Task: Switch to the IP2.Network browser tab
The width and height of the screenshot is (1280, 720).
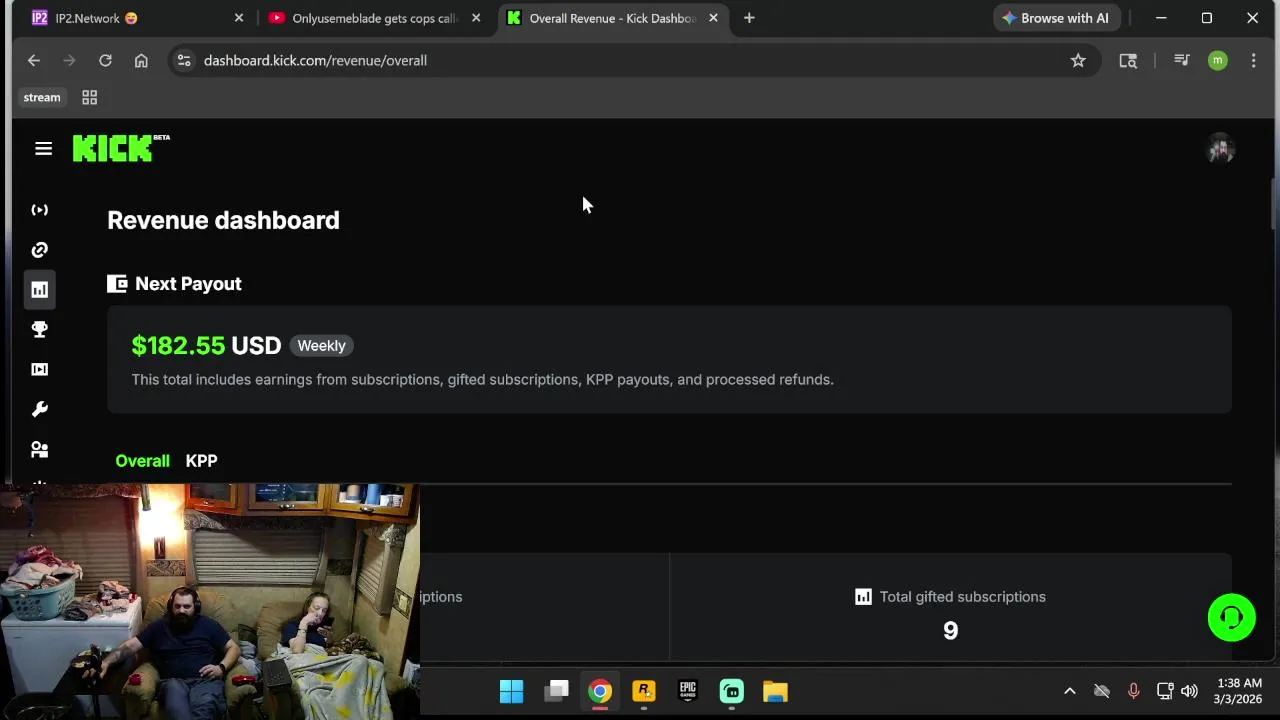Action: pyautogui.click(x=138, y=18)
